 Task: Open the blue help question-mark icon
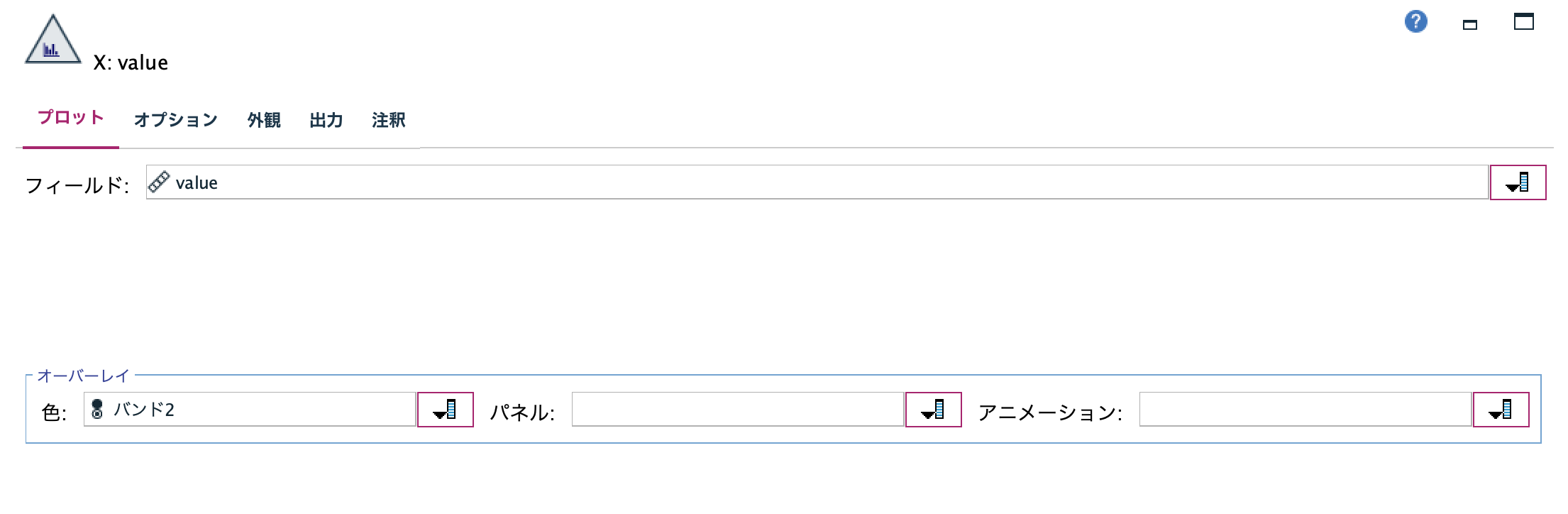pyautogui.click(x=1417, y=22)
